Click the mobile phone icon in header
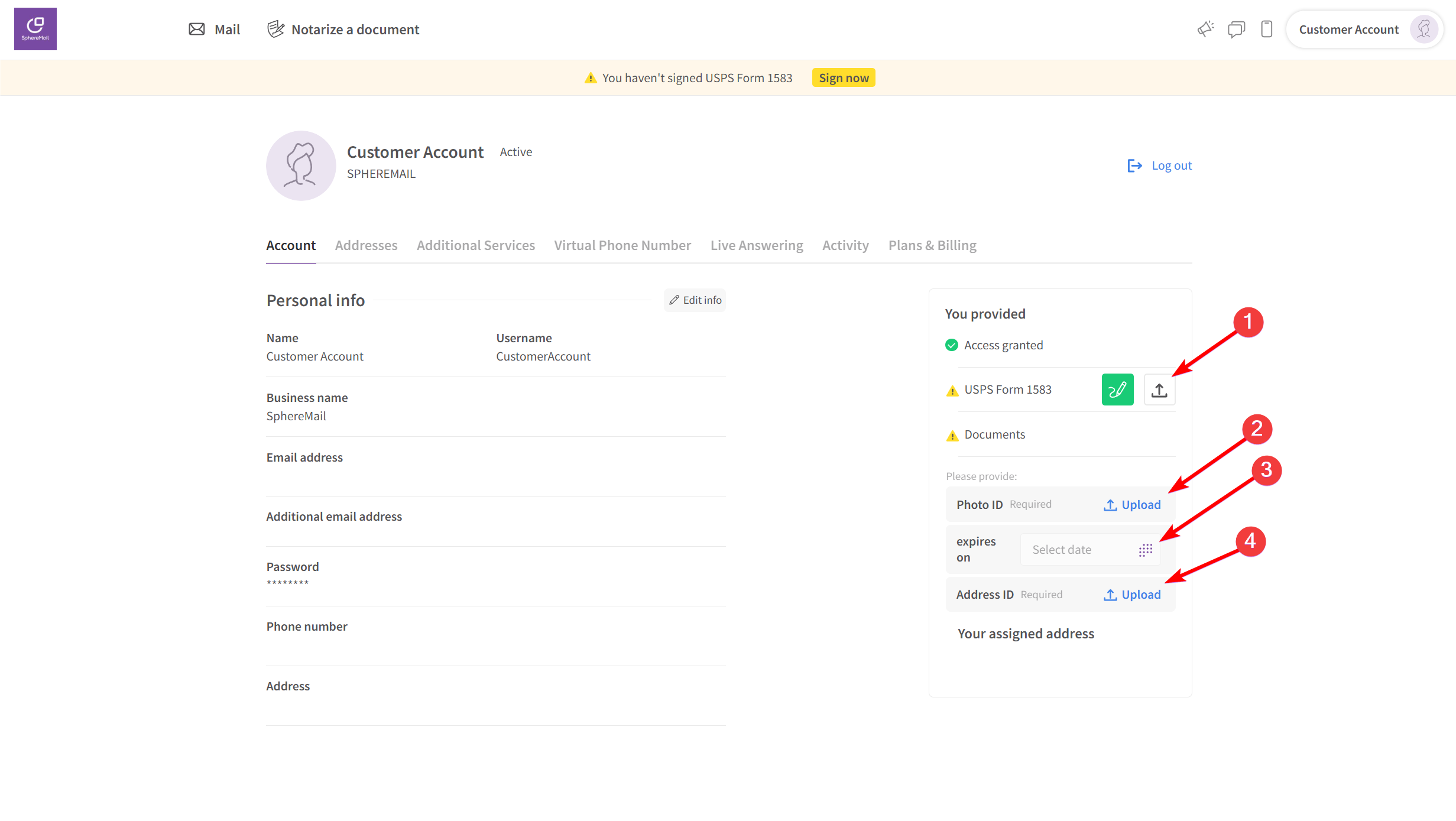Screen dimensions: 1456x821 coord(1266,29)
